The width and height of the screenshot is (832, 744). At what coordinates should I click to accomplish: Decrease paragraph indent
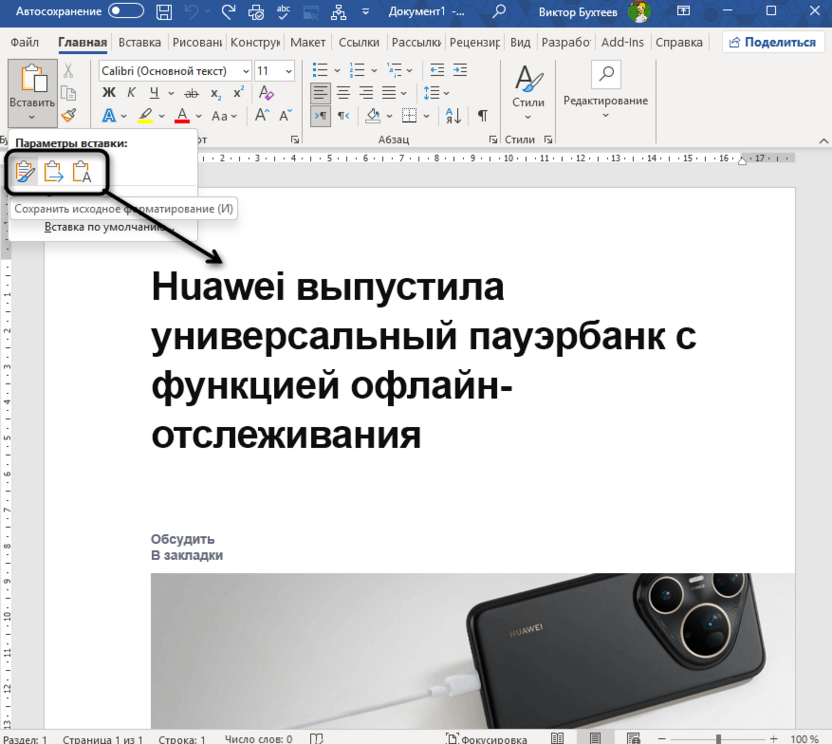[437, 70]
